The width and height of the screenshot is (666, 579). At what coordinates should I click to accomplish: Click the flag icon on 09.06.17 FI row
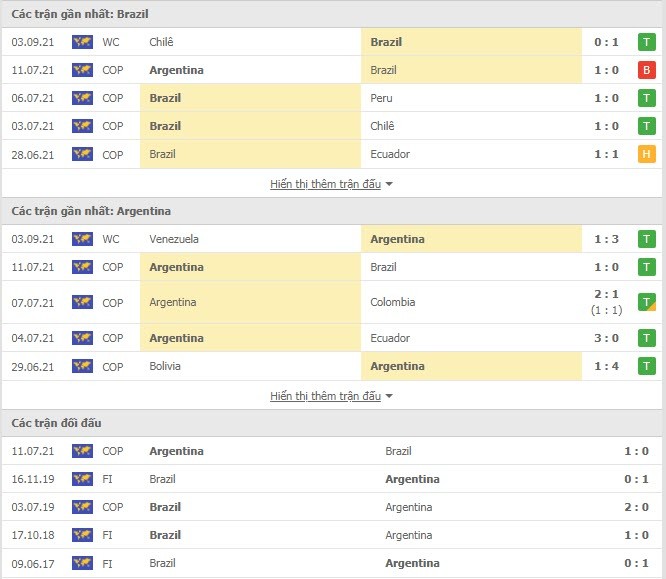[x=82, y=563]
